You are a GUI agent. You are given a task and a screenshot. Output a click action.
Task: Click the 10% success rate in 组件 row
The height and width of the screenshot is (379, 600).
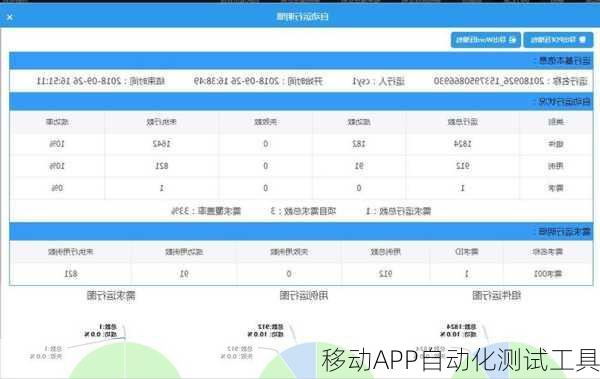point(57,144)
